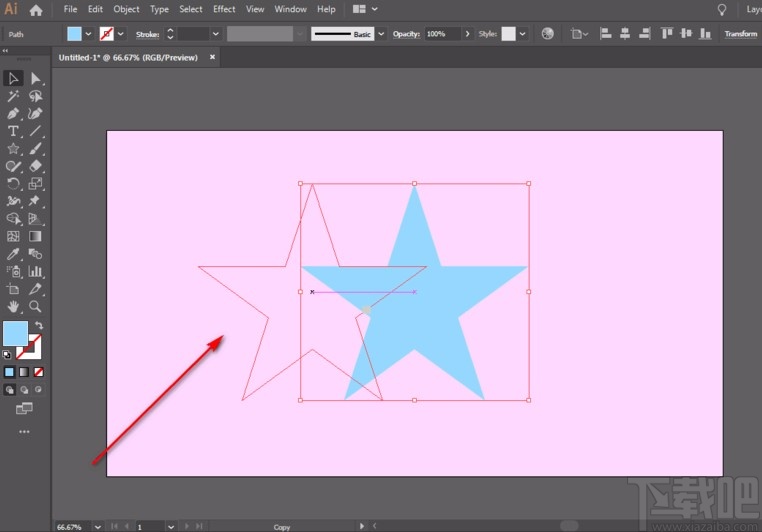
Task: Open the Object menu
Action: (x=126, y=9)
